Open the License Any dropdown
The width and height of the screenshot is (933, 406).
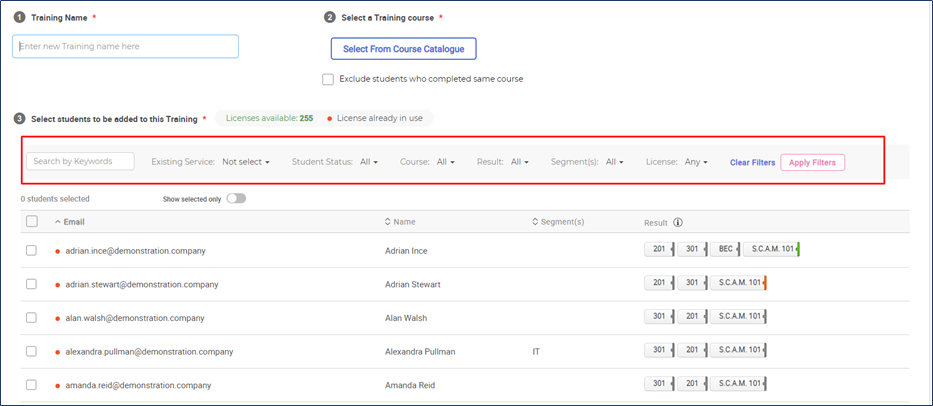coord(696,162)
